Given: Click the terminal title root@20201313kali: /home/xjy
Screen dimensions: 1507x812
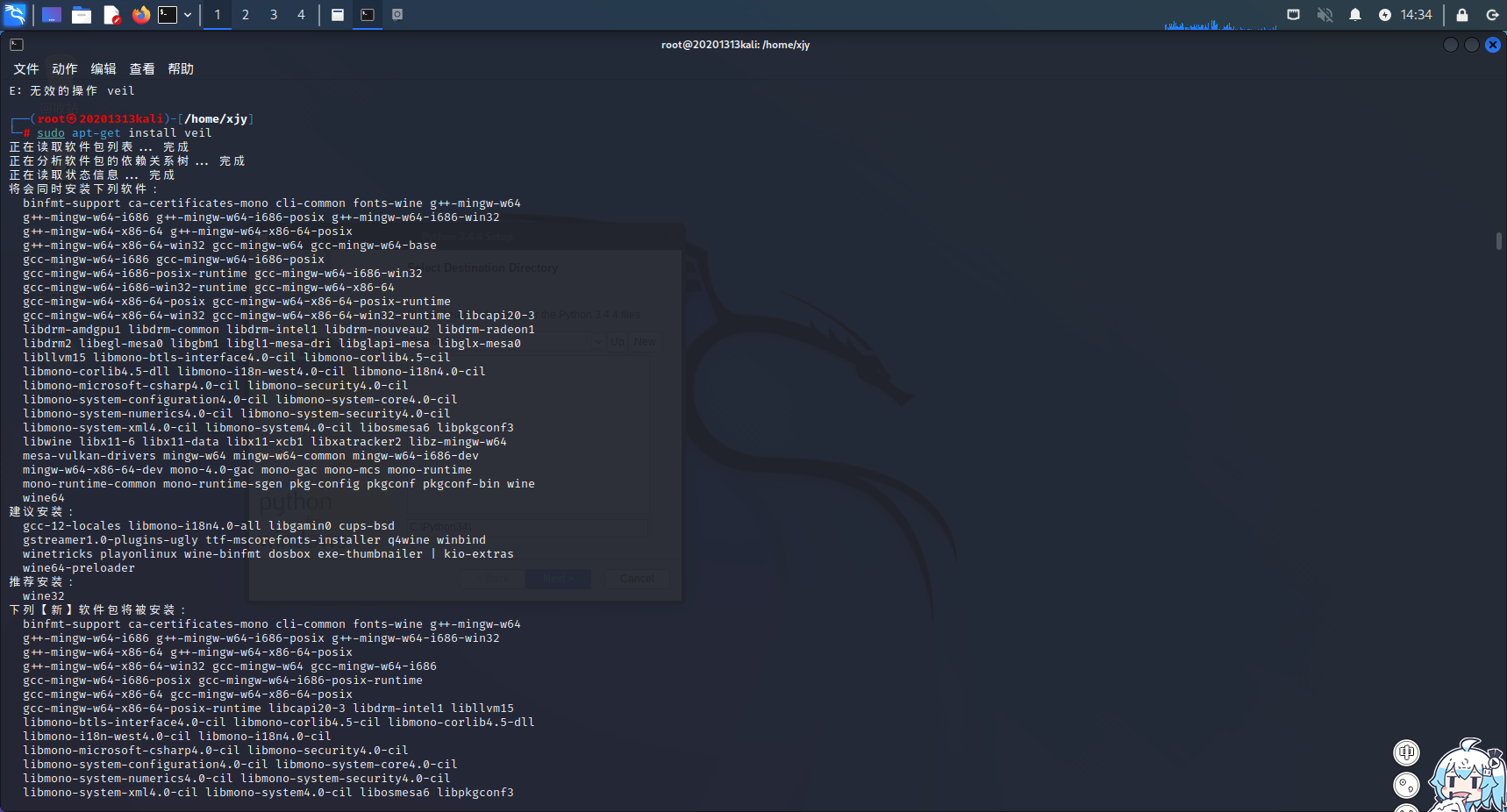Looking at the screenshot, I should click(x=736, y=45).
